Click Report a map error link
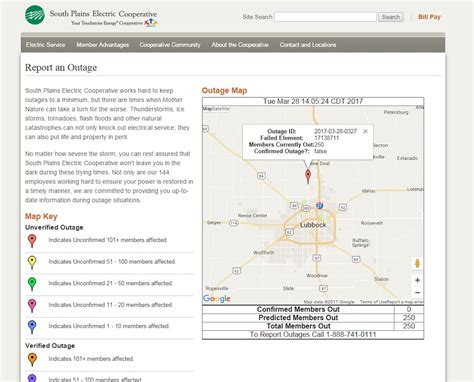Image resolution: width=474 pixels, height=382 pixels. click(405, 302)
